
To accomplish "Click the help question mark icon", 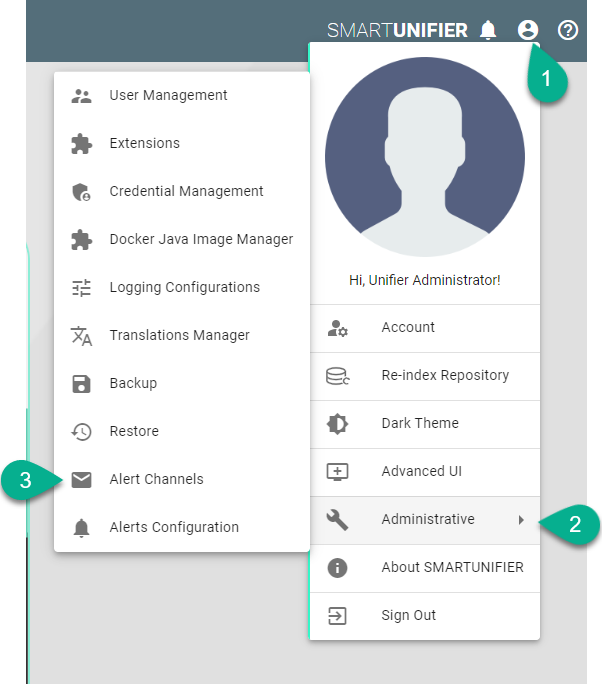I will pos(568,30).
